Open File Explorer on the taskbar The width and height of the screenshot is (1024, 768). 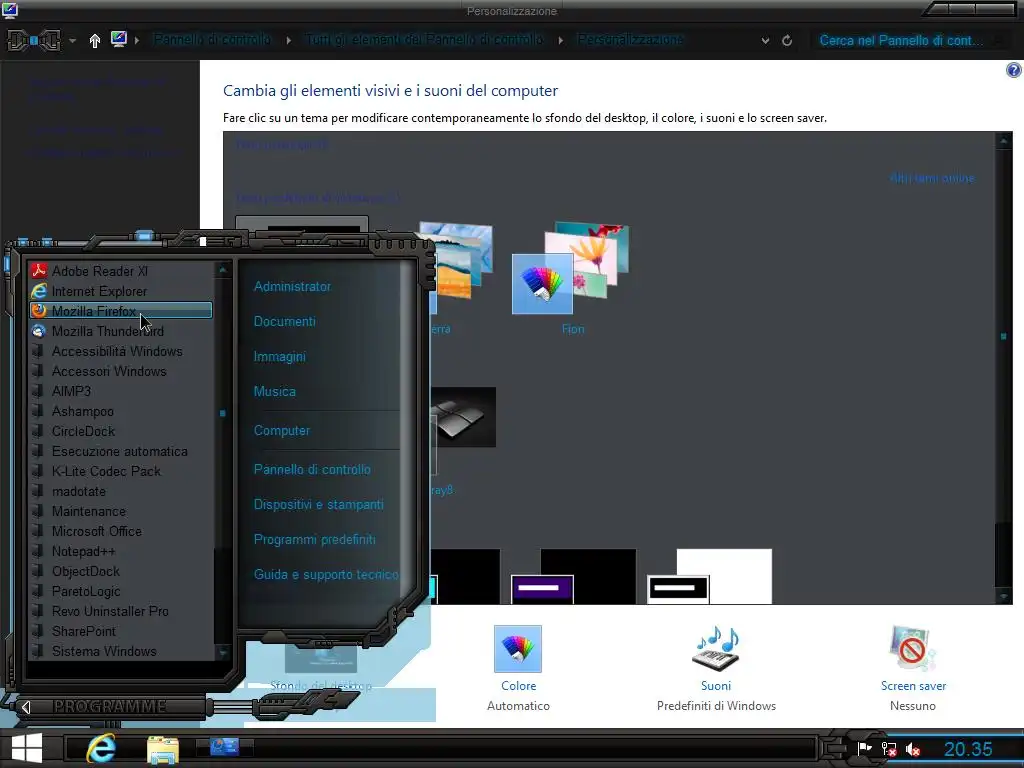tap(163, 749)
